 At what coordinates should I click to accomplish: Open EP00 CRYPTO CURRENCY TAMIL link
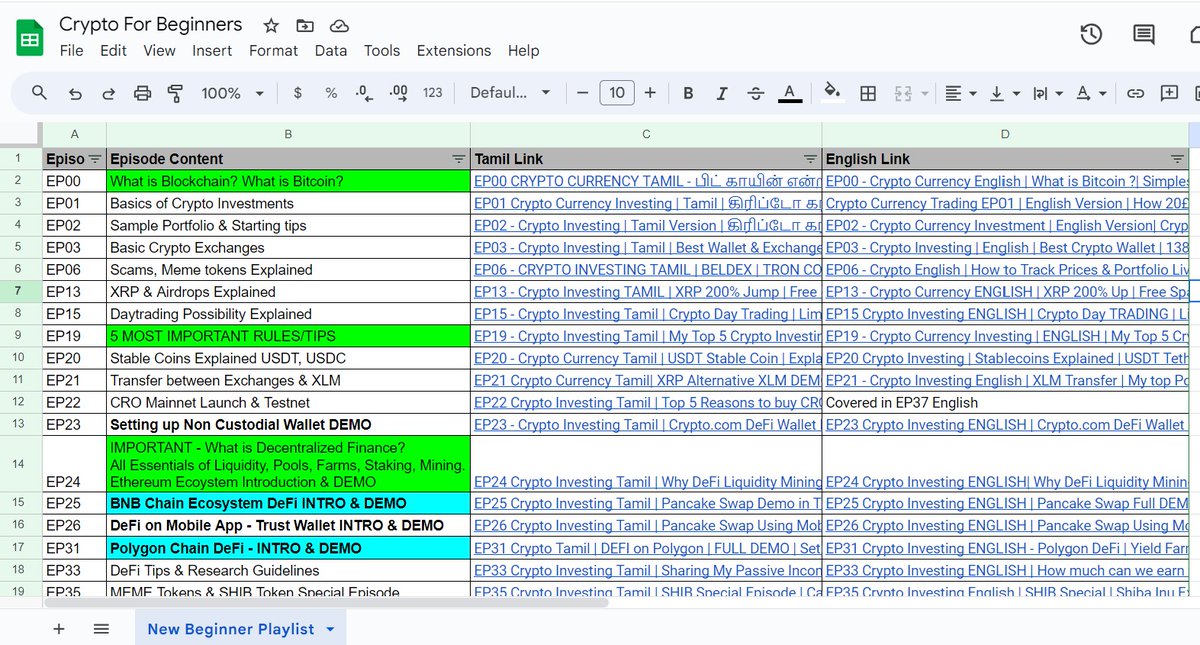pos(647,181)
